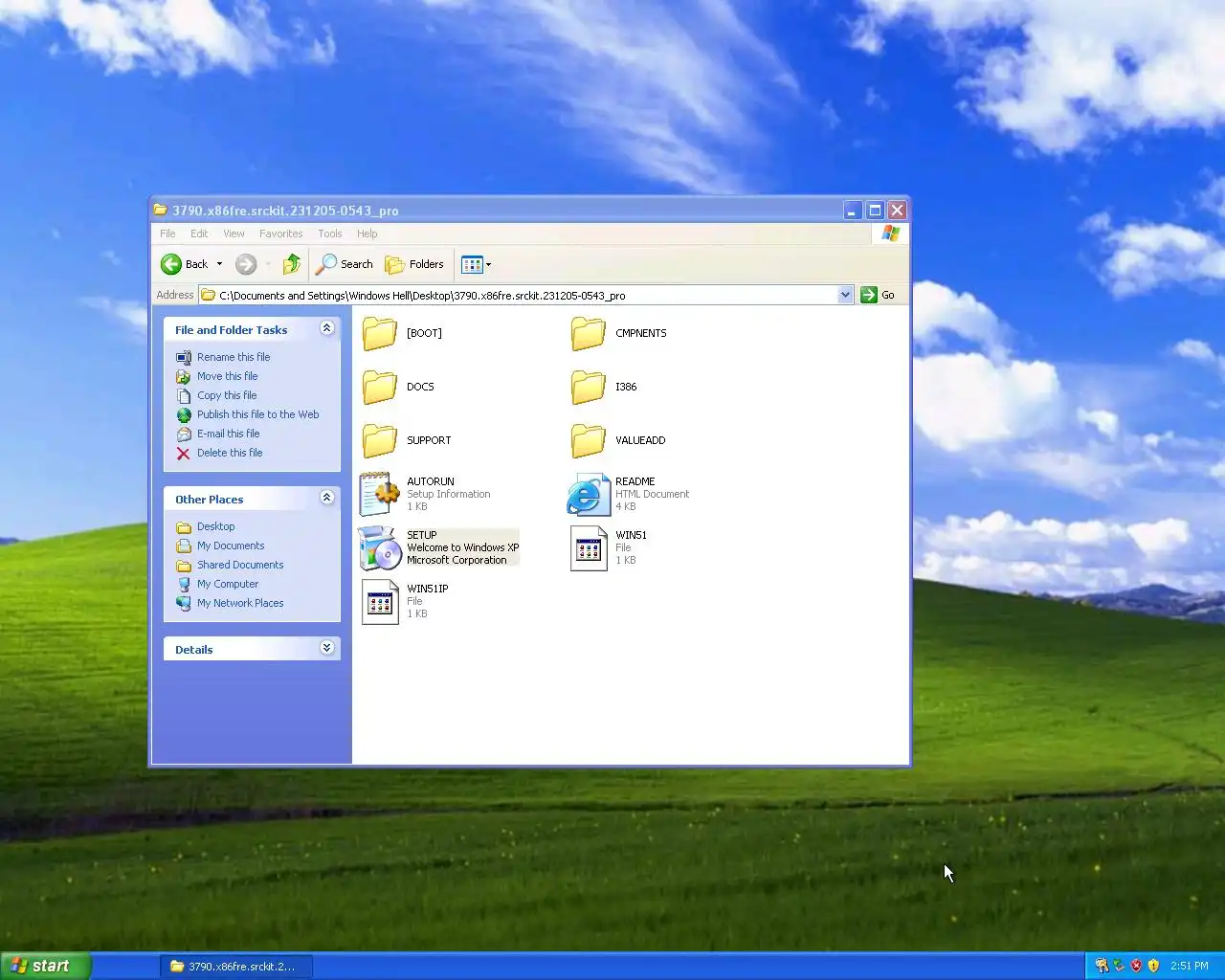Click the Start button
The image size is (1225, 980).
click(x=45, y=966)
